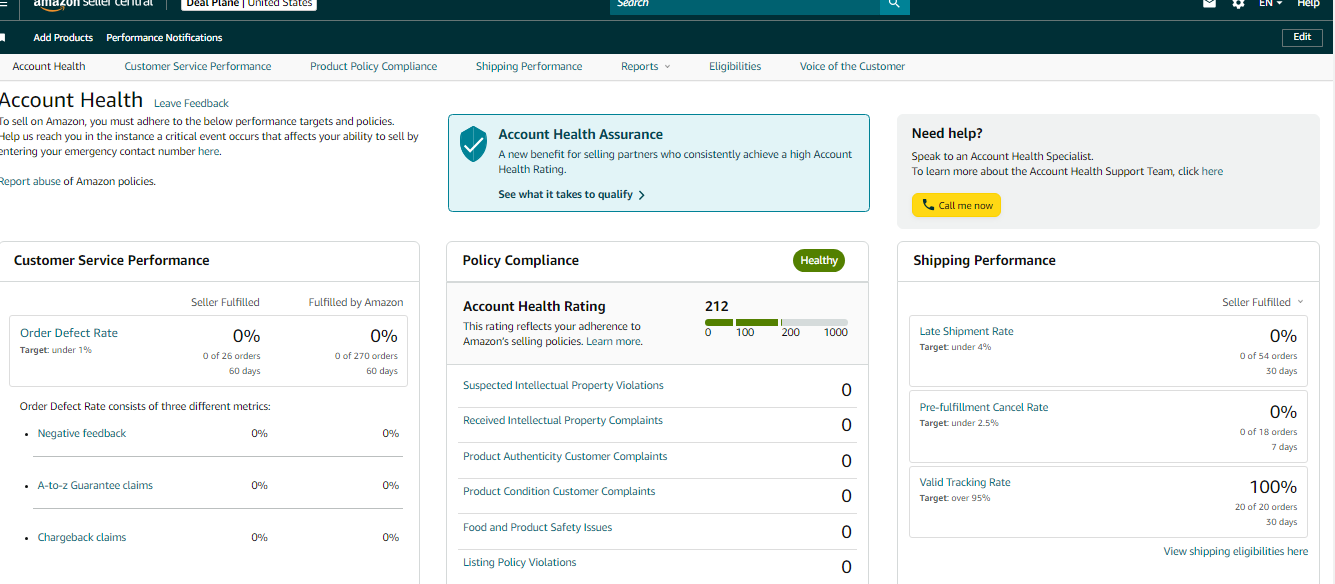1335x584 pixels.
Task: Open Product Condition Customer Complaints
Action: (559, 492)
